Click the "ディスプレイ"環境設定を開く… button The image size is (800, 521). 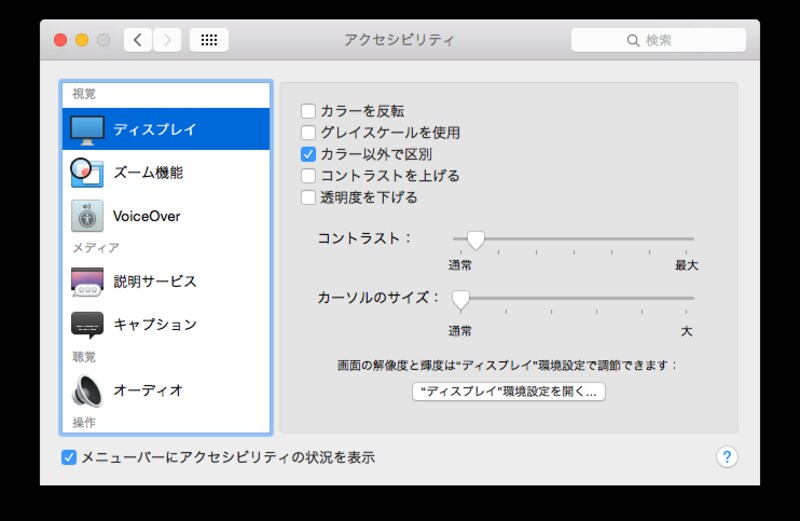[509, 391]
